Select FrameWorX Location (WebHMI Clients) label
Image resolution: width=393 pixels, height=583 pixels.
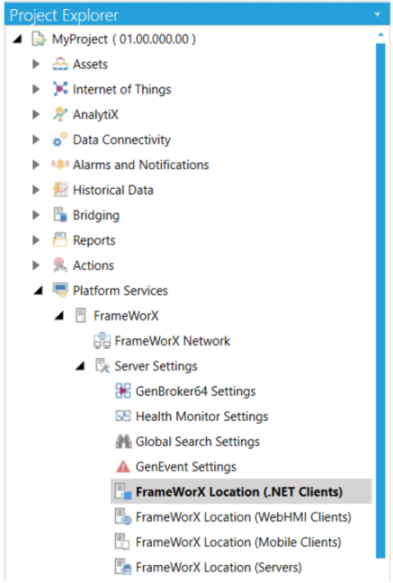(x=244, y=517)
